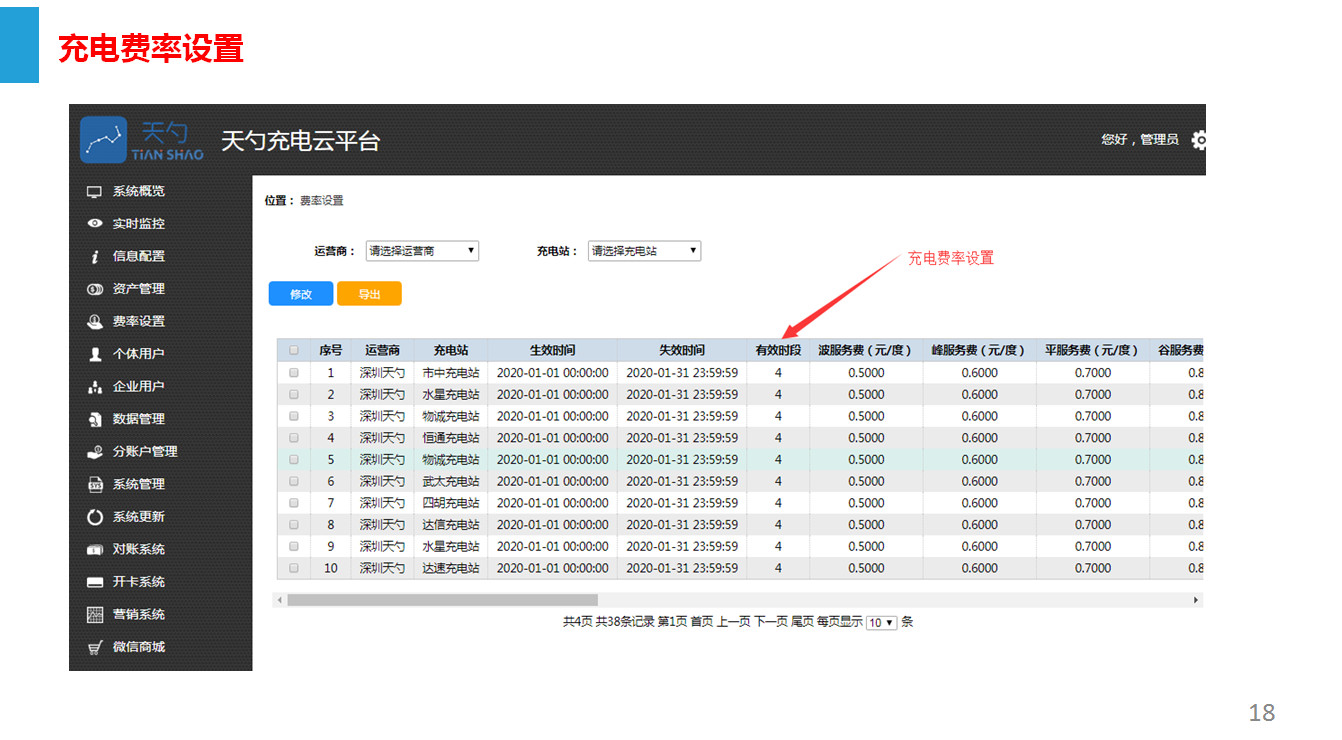The width and height of the screenshot is (1342, 740).
Task: Click the blue 修改 button
Action: [x=301, y=294]
